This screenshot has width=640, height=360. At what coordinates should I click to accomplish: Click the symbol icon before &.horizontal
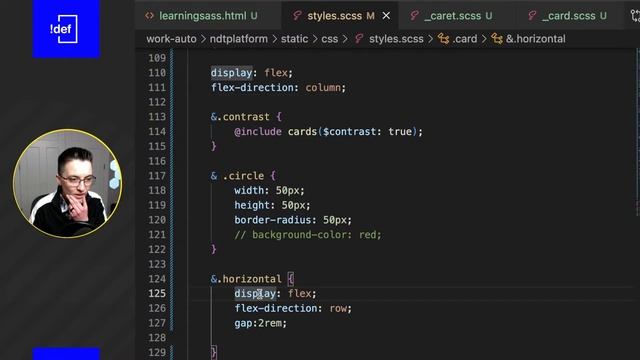coord(497,39)
